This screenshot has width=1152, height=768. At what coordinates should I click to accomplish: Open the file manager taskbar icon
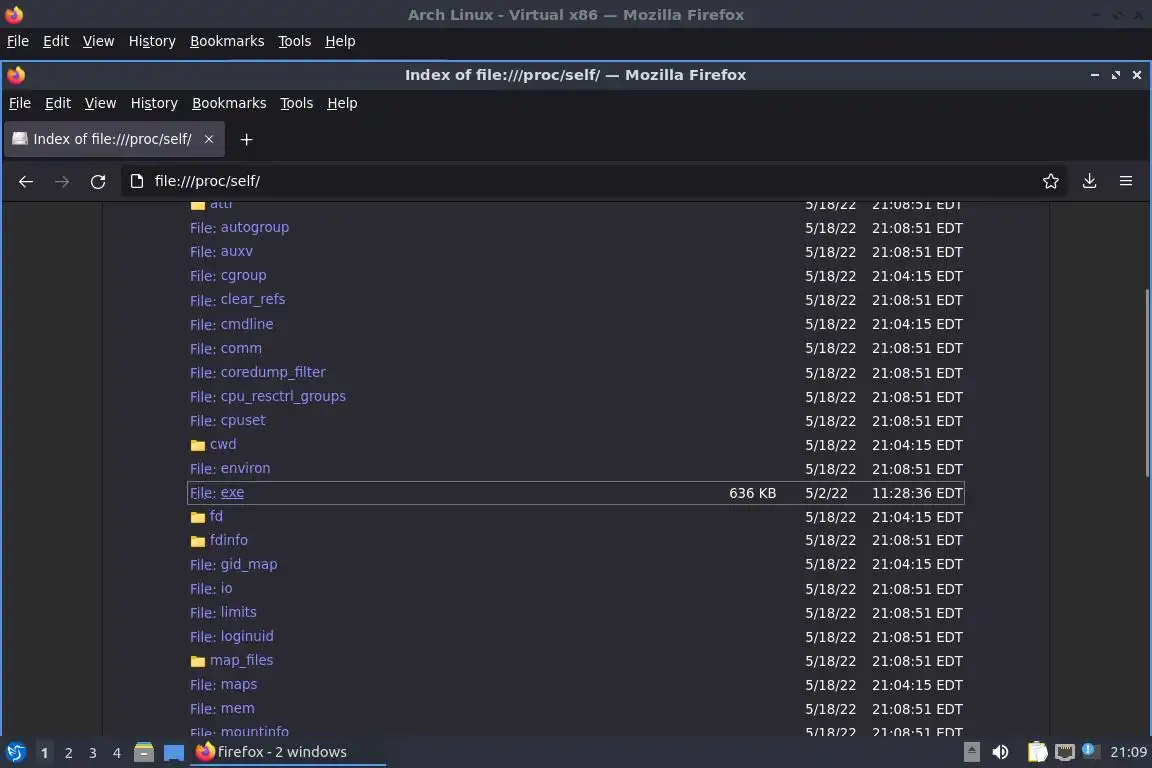pyautogui.click(x=144, y=753)
